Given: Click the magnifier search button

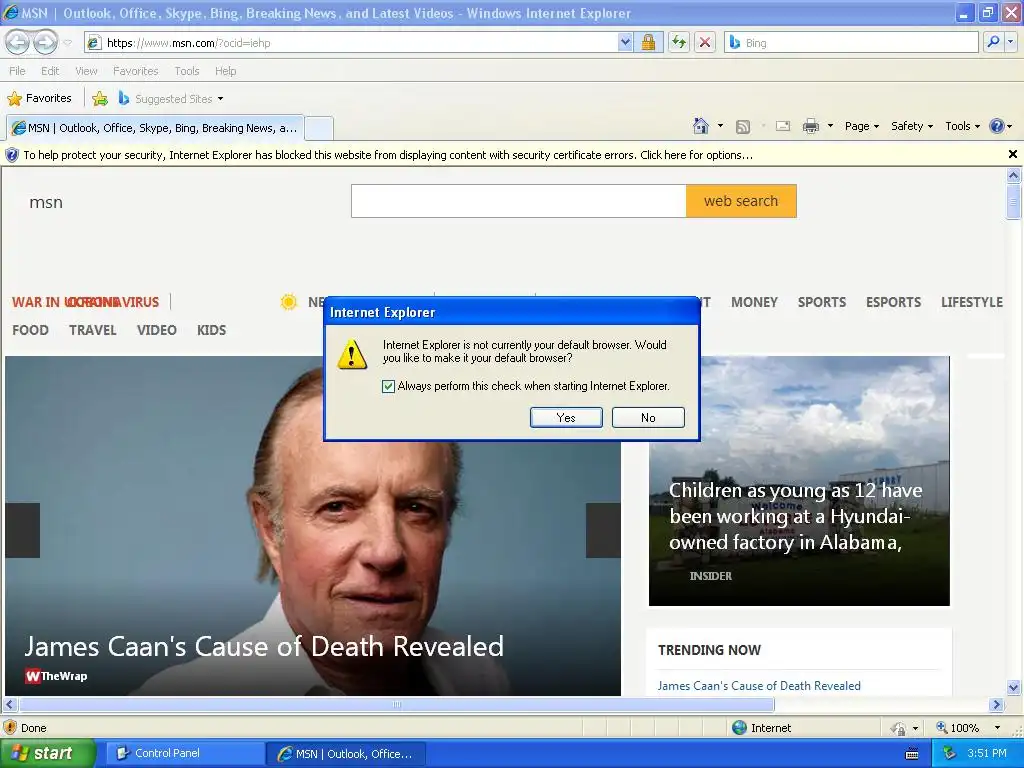Looking at the screenshot, I should click(993, 42).
